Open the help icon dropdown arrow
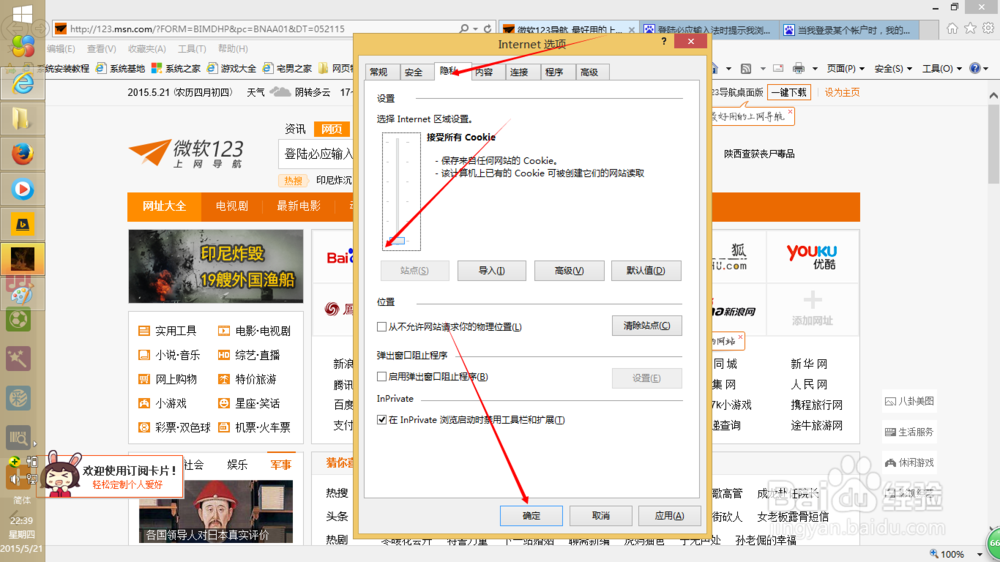The image size is (1000, 562). [x=986, y=69]
